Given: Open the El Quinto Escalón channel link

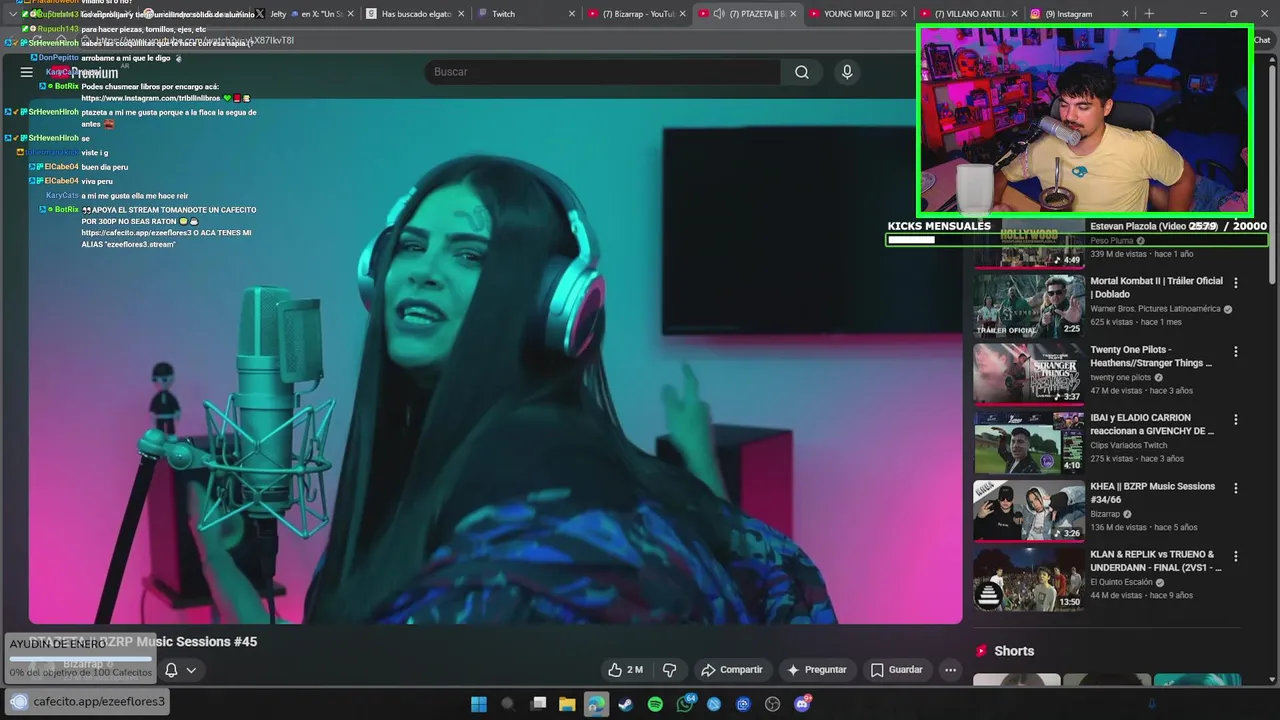Looking at the screenshot, I should click(x=1121, y=582).
